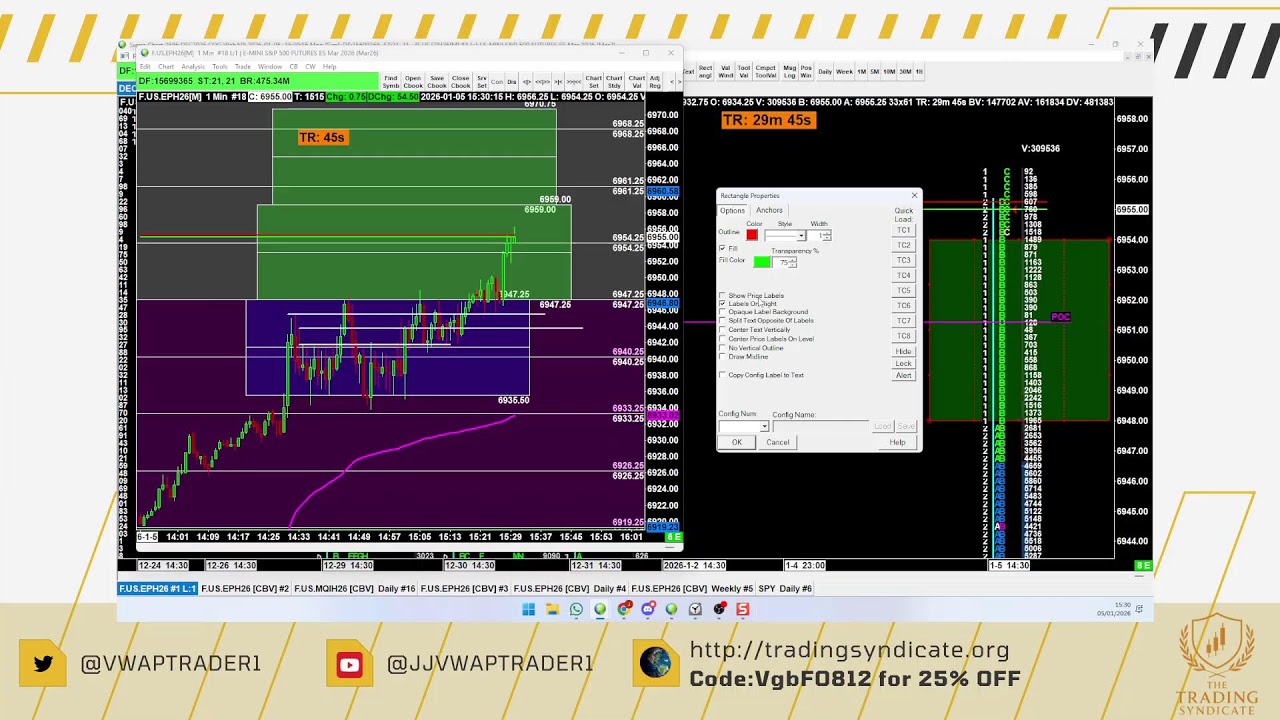Click the Lock button in dialog
The image size is (1280, 720).
[904, 363]
